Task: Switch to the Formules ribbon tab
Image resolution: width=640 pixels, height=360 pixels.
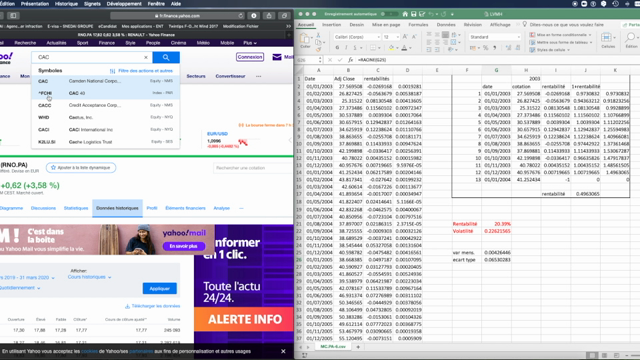Action: point(418,25)
